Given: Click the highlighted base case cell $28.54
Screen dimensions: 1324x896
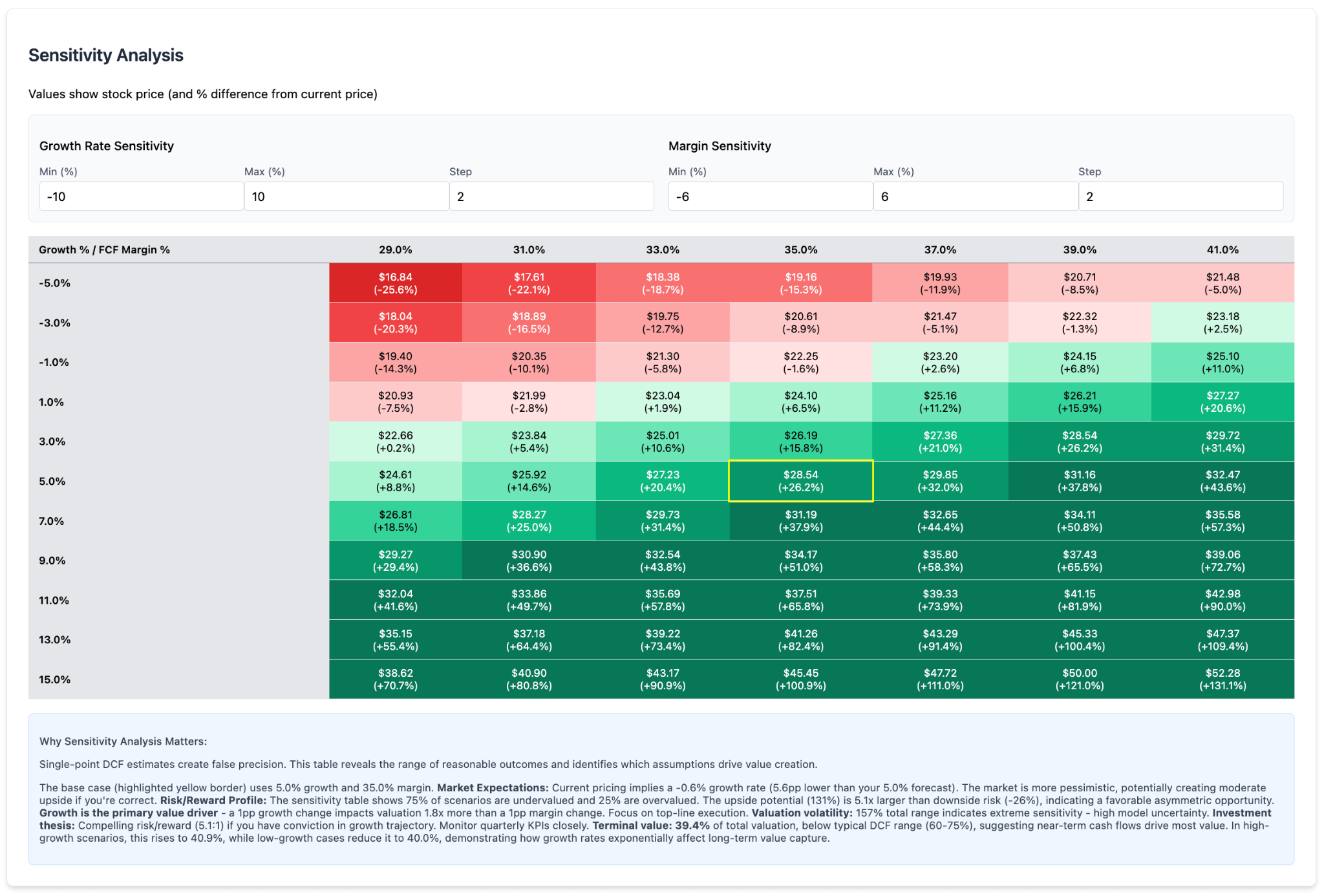Looking at the screenshot, I should click(800, 481).
